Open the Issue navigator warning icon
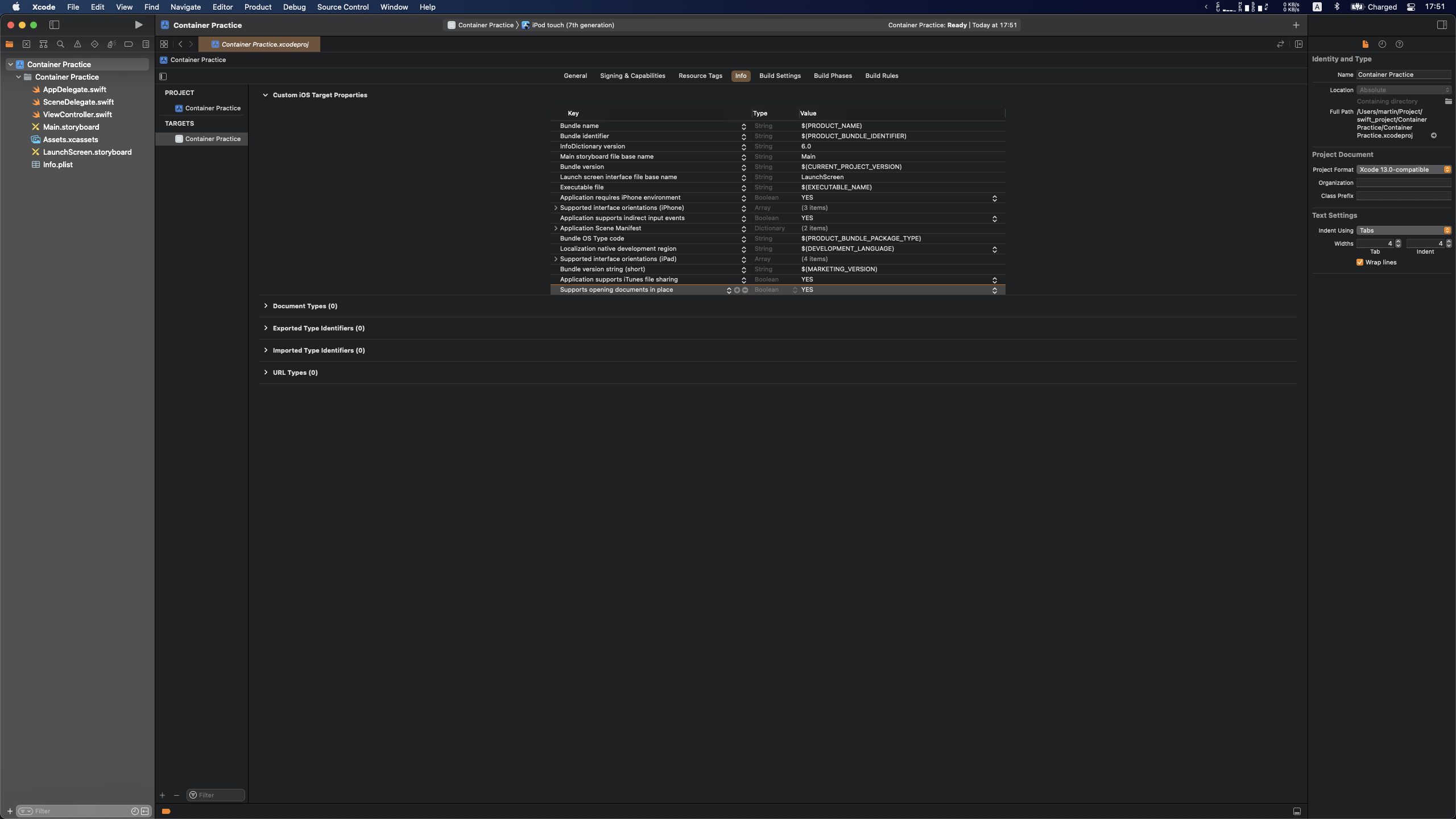The height and width of the screenshot is (819, 1456). 77,44
